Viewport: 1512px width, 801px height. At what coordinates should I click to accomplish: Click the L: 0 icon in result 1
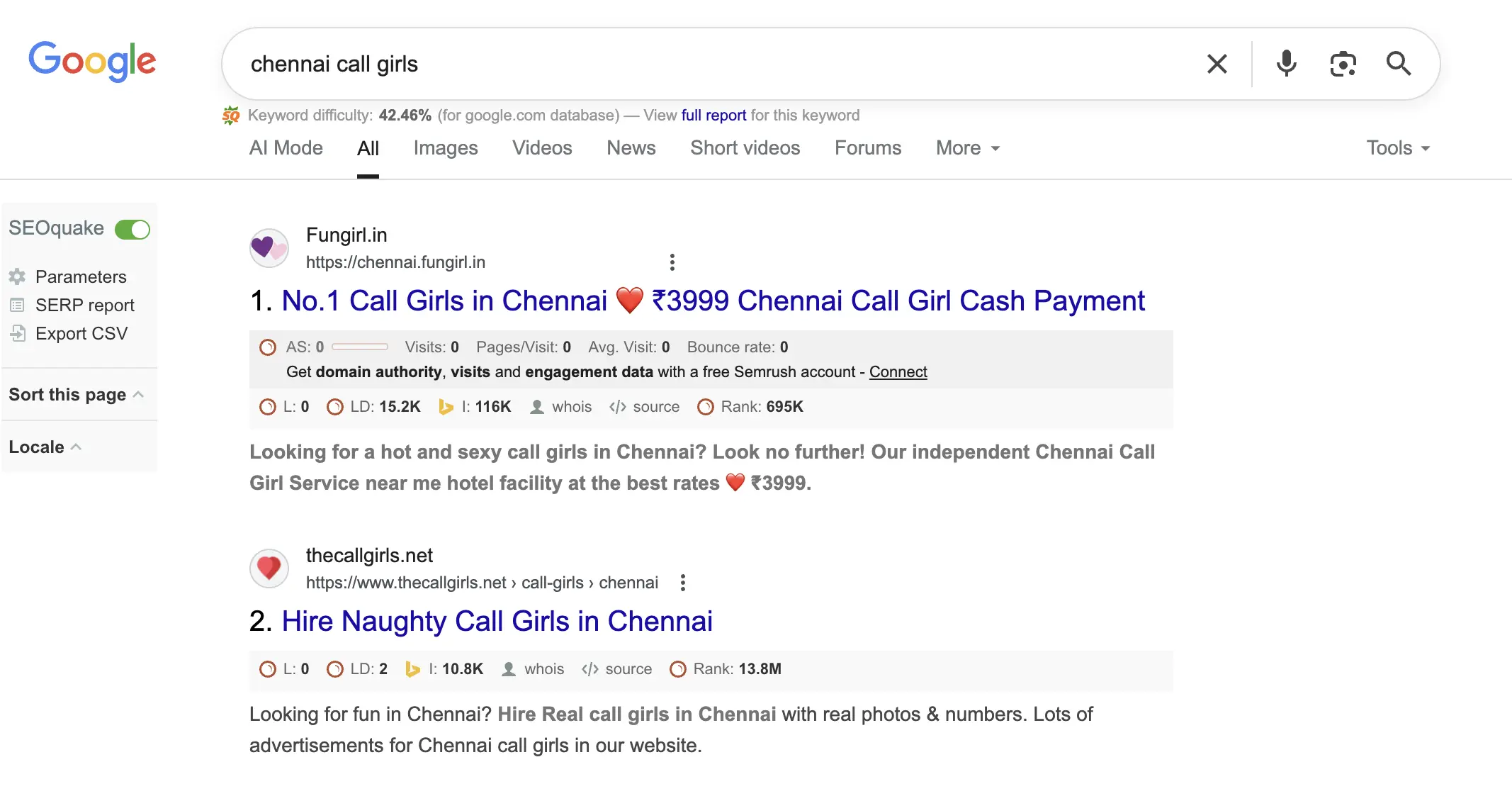pyautogui.click(x=268, y=407)
